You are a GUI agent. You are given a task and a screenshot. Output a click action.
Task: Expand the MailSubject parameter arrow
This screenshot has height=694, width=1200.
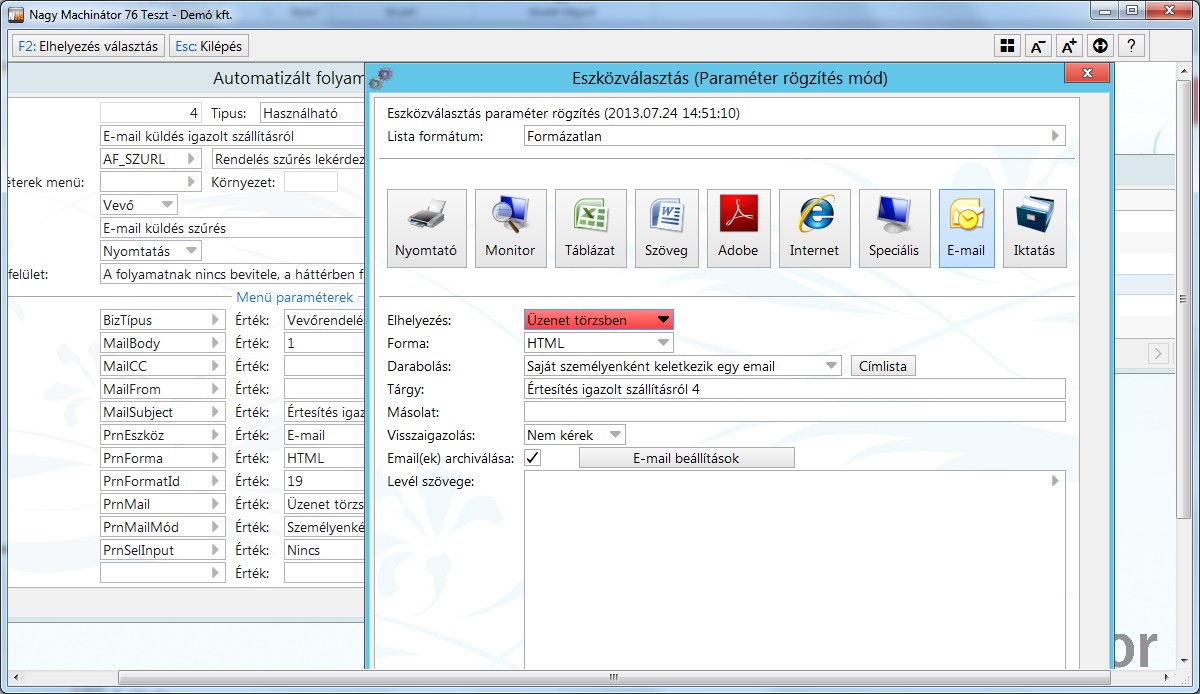(x=216, y=412)
